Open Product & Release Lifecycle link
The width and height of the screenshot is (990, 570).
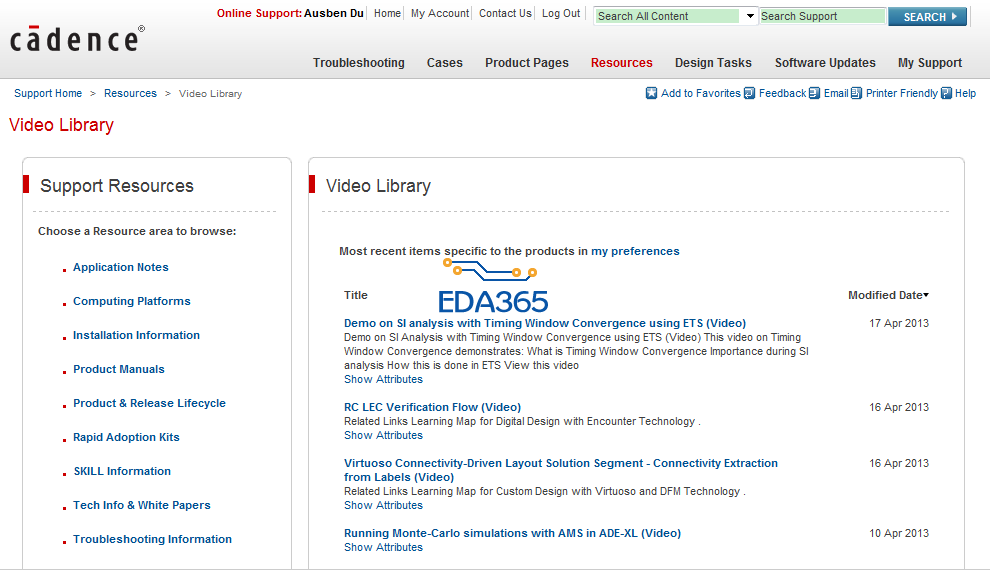pos(149,403)
